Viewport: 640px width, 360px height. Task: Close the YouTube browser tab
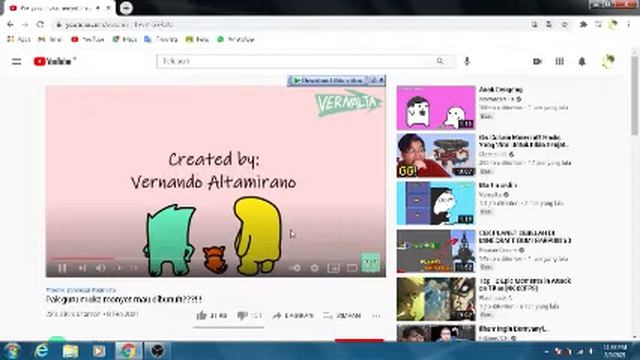coord(109,8)
